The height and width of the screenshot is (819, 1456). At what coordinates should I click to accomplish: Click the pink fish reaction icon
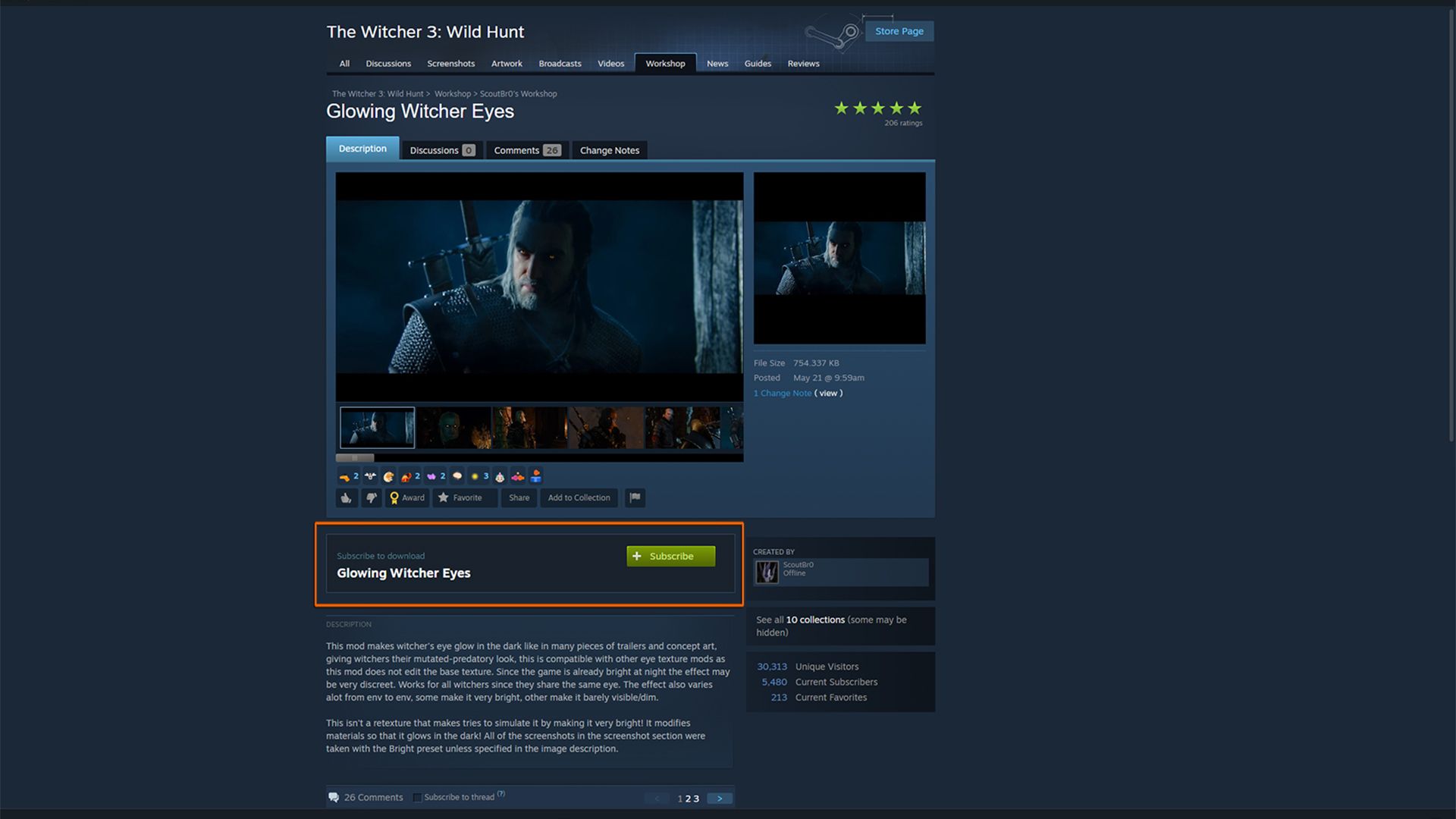click(x=518, y=477)
